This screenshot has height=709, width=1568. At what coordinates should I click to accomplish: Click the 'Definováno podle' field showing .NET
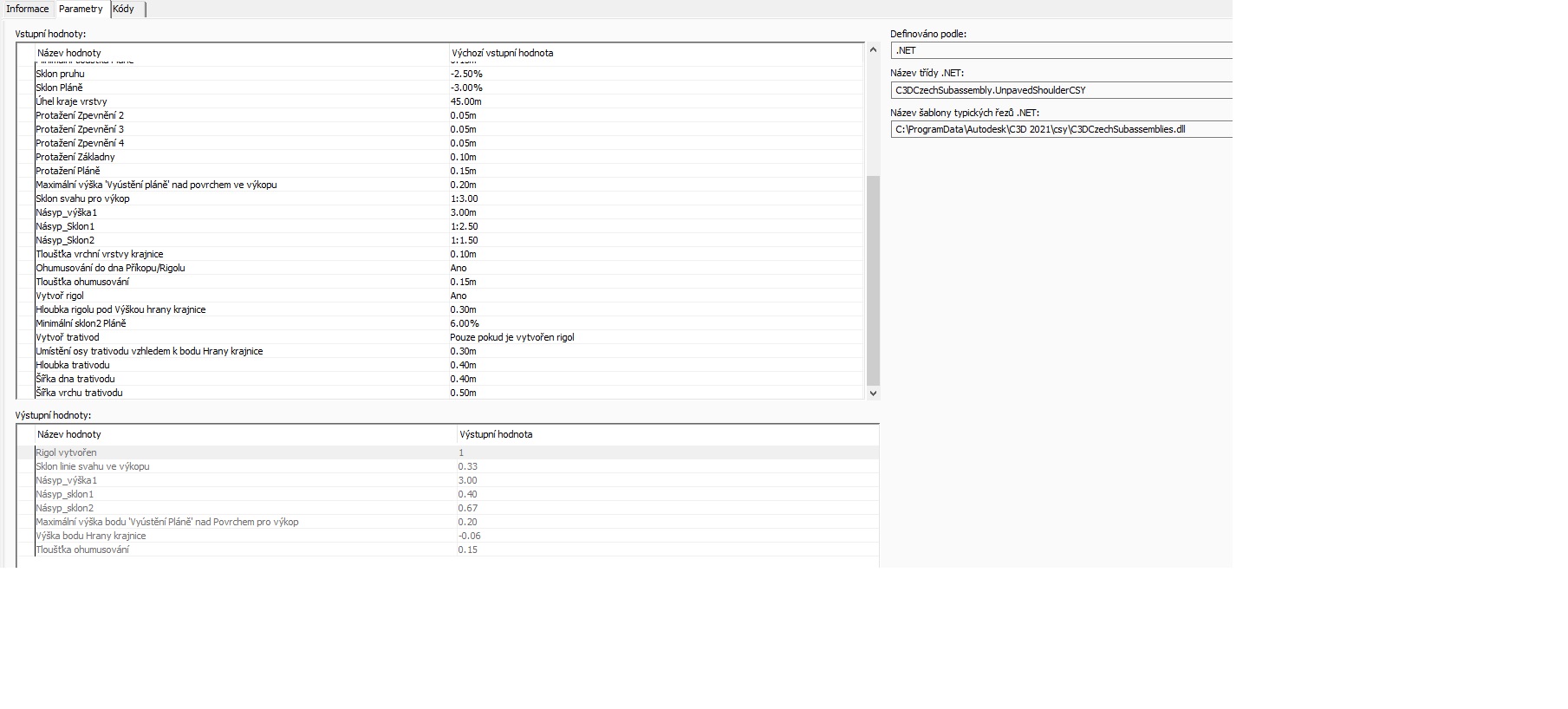coord(1061,50)
